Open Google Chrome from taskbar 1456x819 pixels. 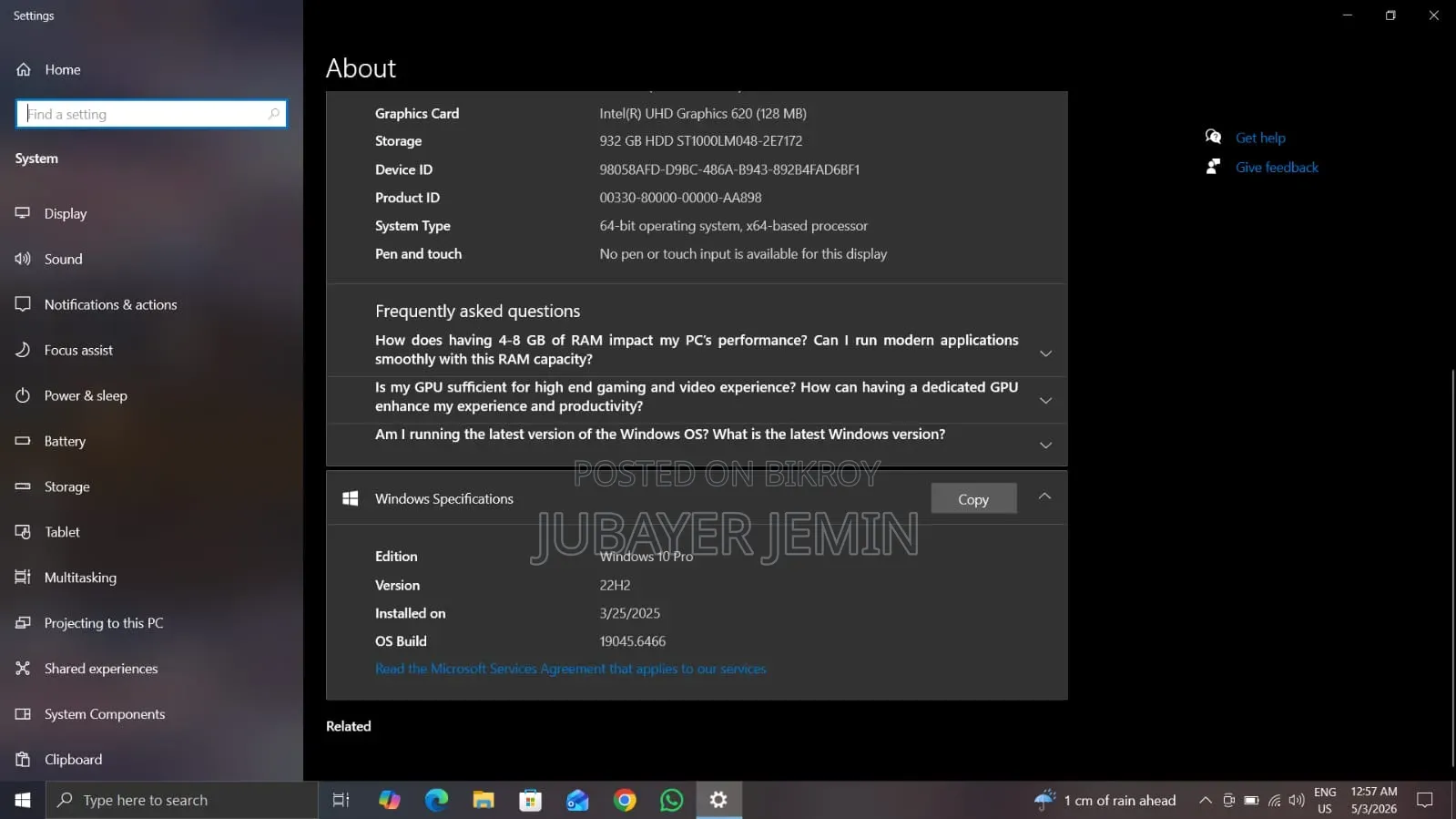coord(625,800)
